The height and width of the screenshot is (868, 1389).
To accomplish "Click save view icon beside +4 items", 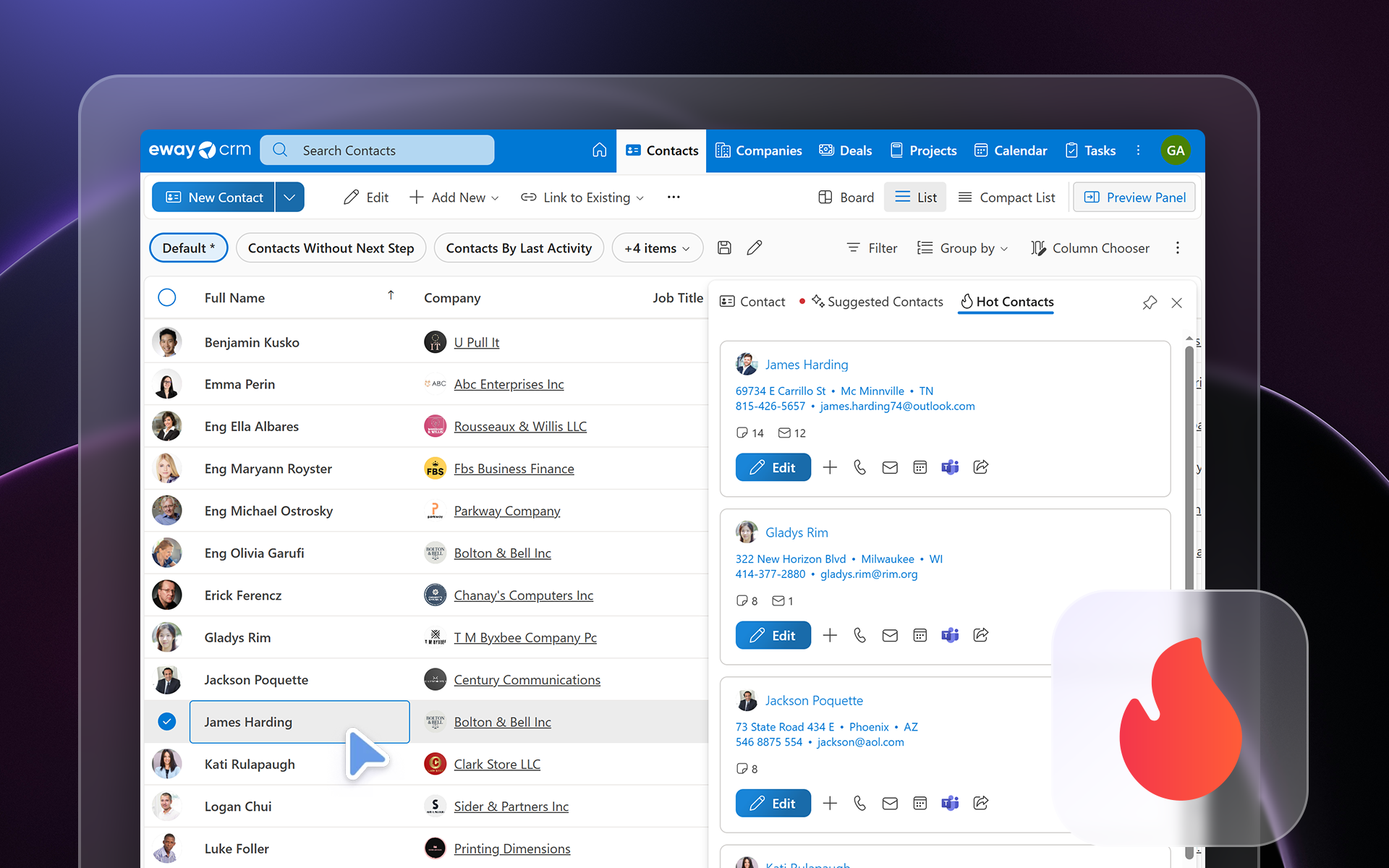I will [x=724, y=248].
